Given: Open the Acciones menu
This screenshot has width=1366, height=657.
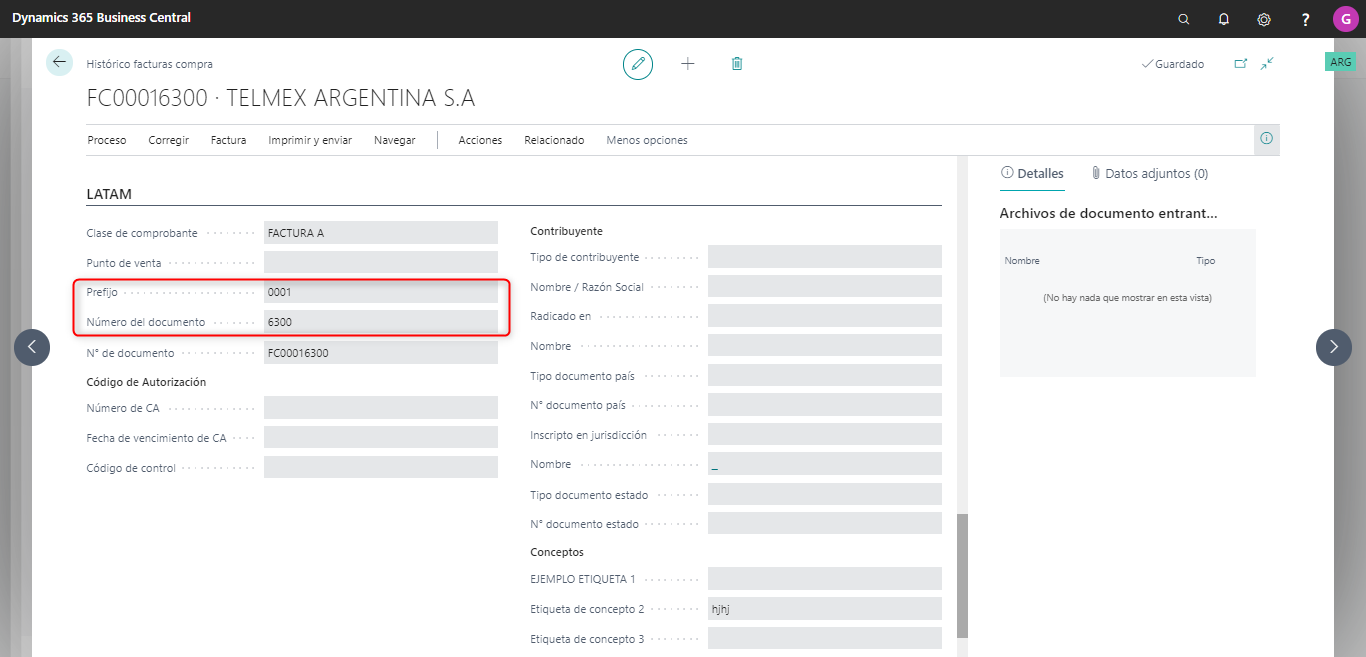Looking at the screenshot, I should coord(480,140).
